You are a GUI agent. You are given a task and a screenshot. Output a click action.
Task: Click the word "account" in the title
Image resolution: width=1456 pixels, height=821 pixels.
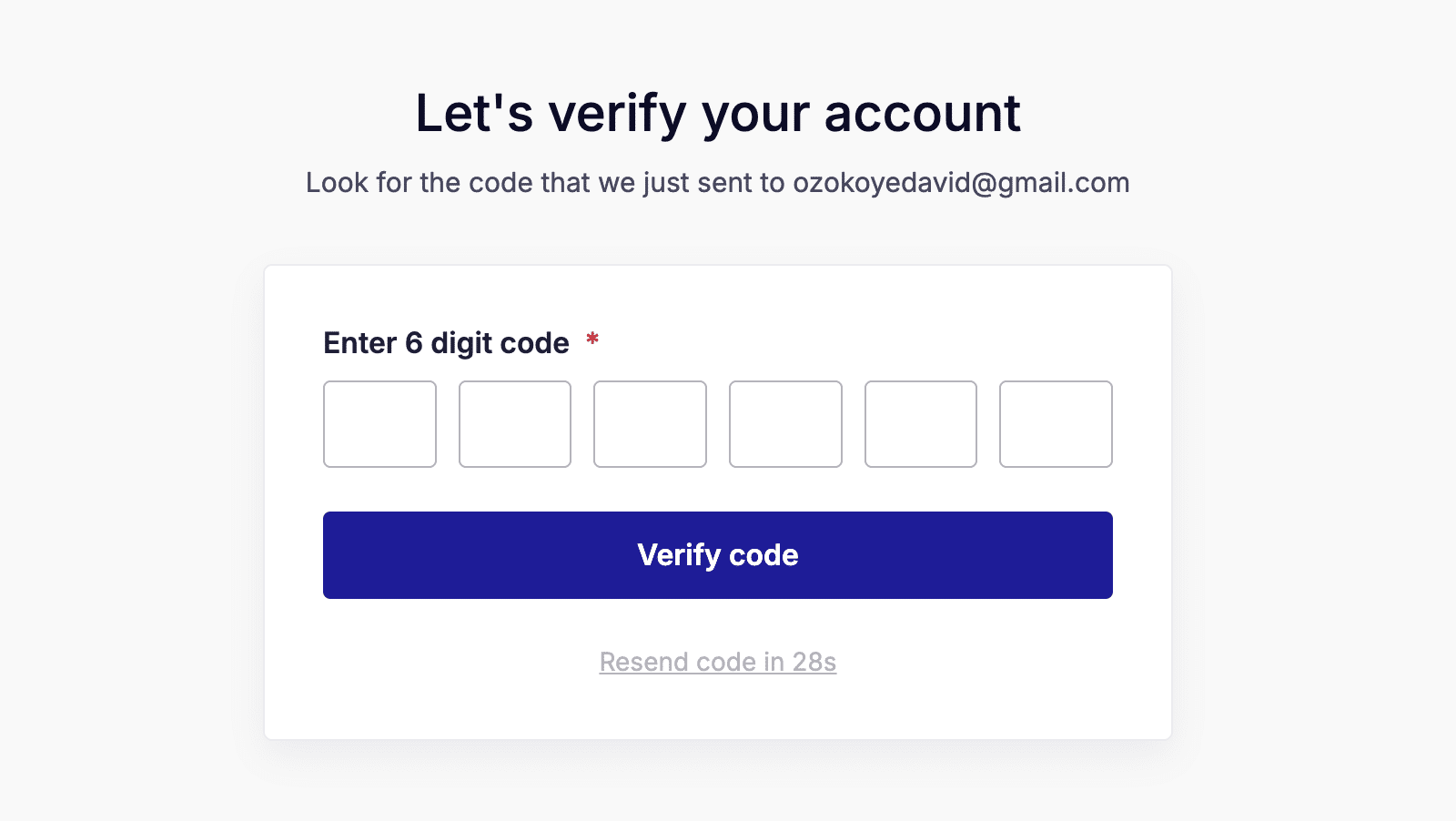(x=922, y=114)
